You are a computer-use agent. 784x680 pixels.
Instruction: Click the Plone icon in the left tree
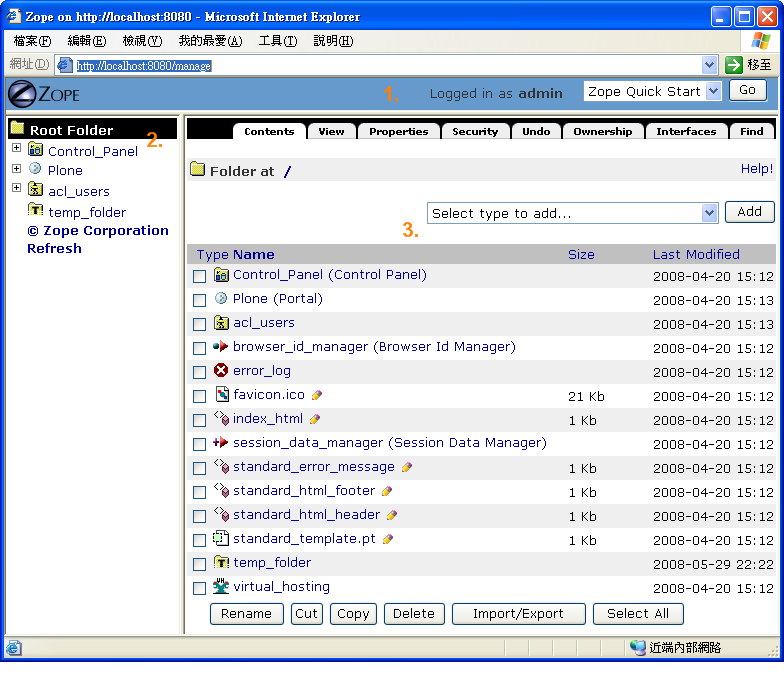(35, 168)
